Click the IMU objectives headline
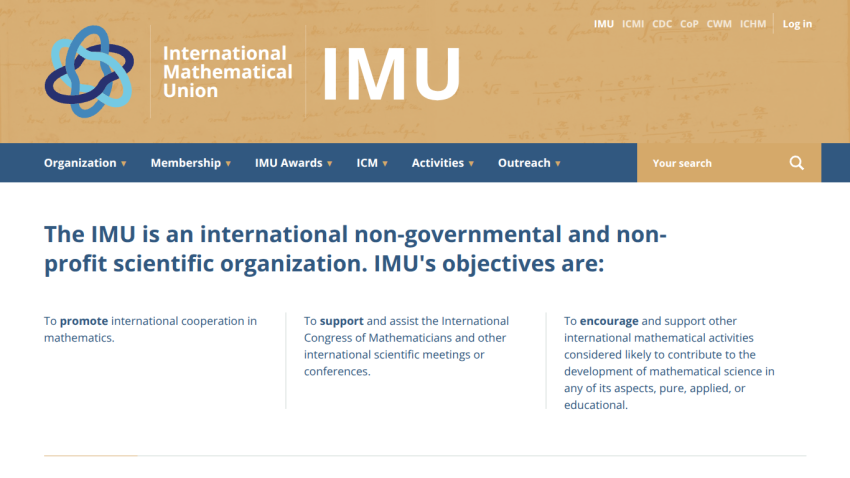Screen dimensions: 850x478 tap(355, 249)
